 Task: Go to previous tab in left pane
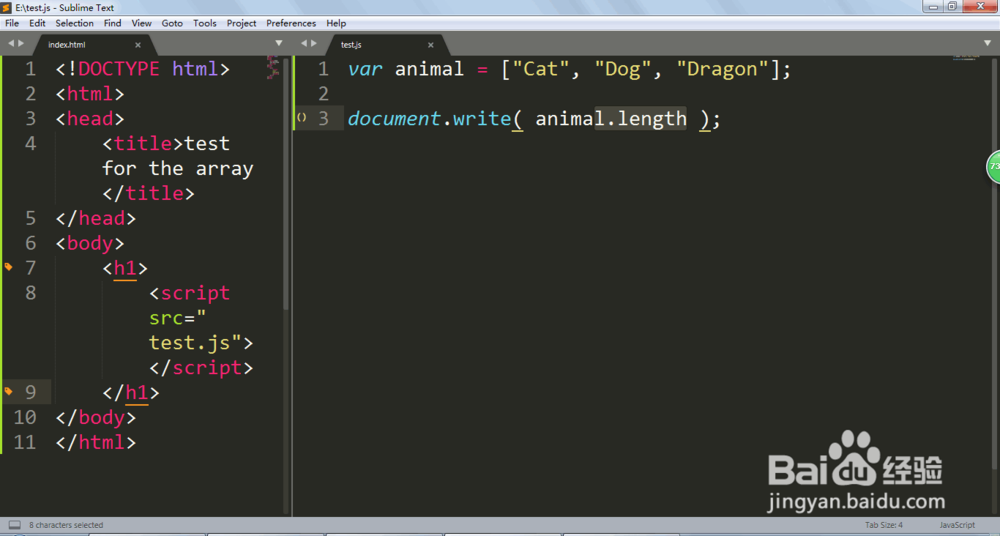pos(11,43)
